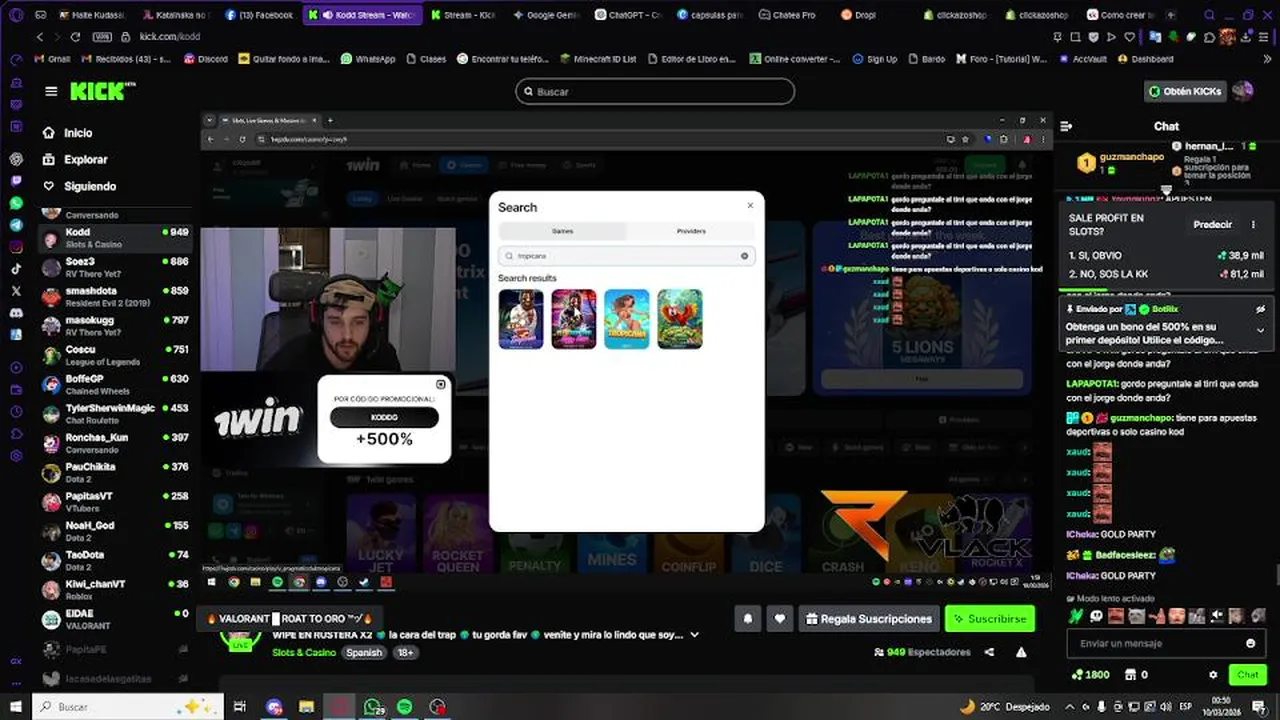Open the user profile avatar menu
This screenshot has height=720, width=1280.
[1243, 91]
